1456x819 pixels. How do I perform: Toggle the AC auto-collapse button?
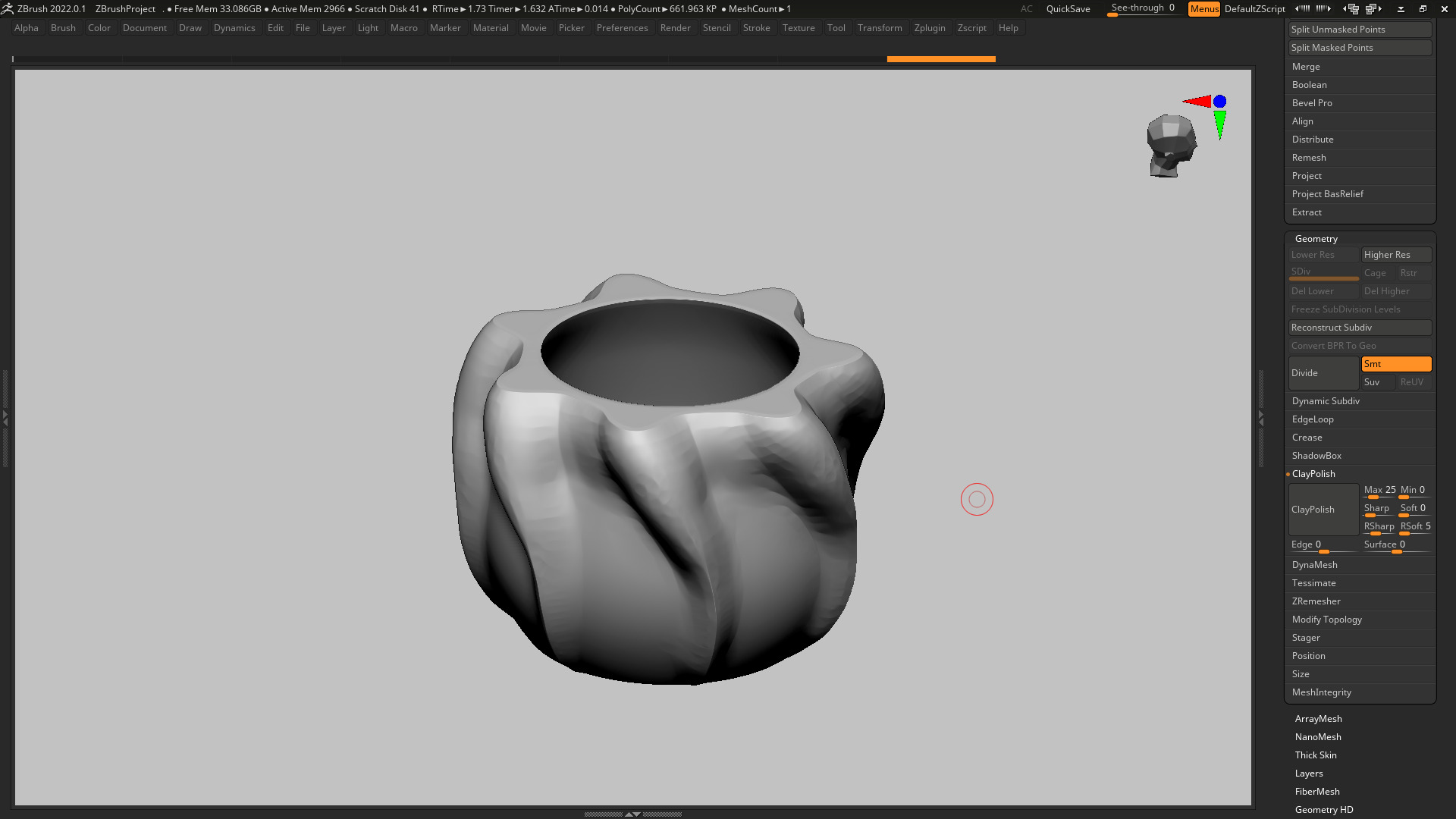click(x=1026, y=9)
